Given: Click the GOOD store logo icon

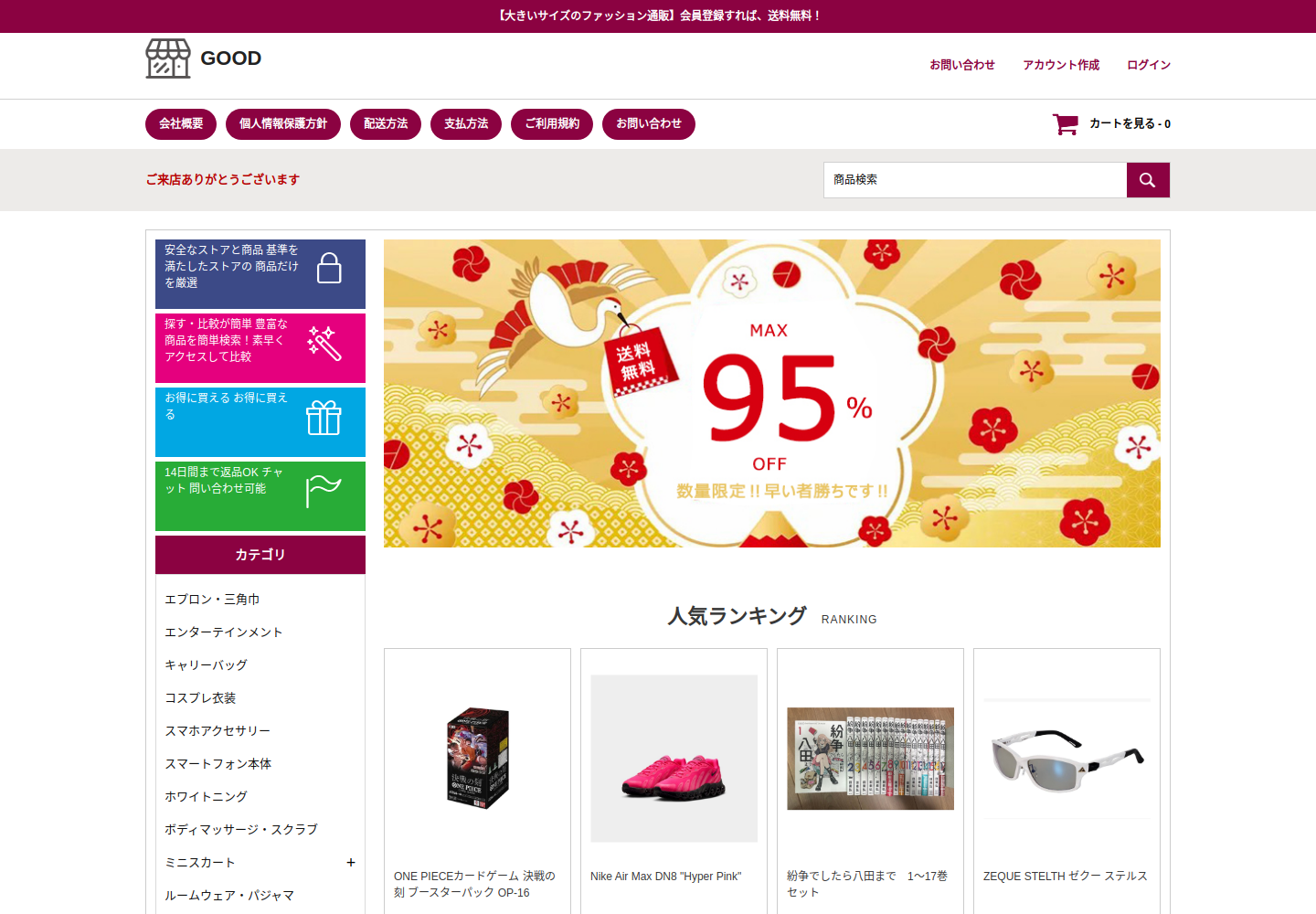Looking at the screenshot, I should click(168, 58).
